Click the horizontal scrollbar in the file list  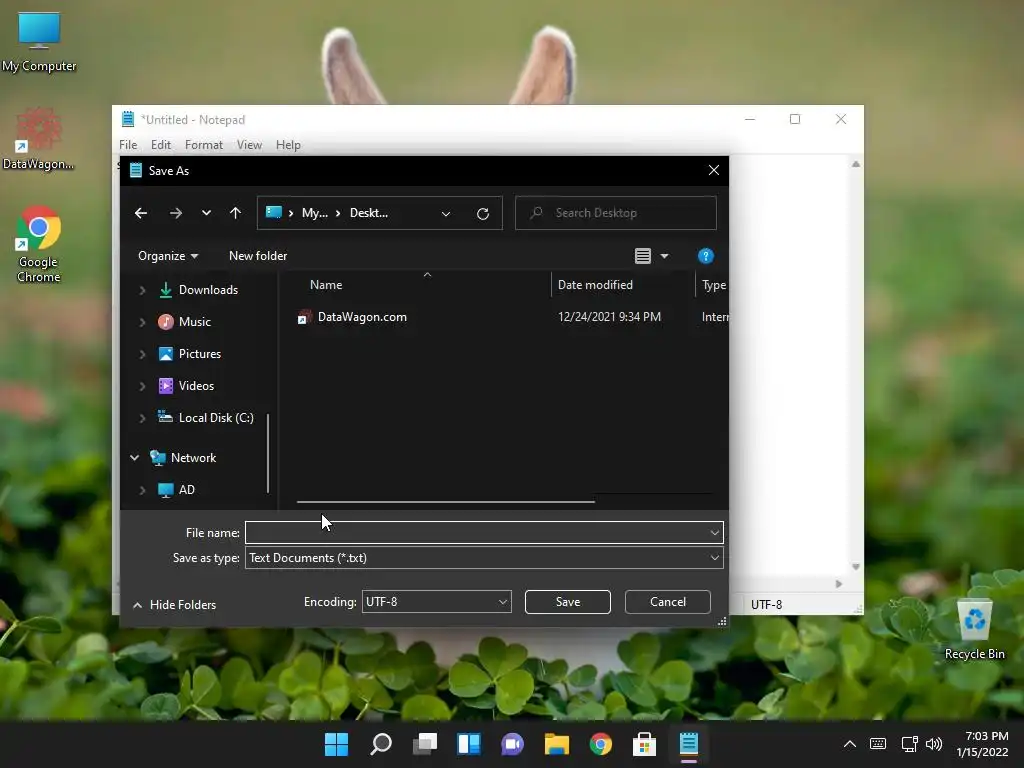point(445,502)
